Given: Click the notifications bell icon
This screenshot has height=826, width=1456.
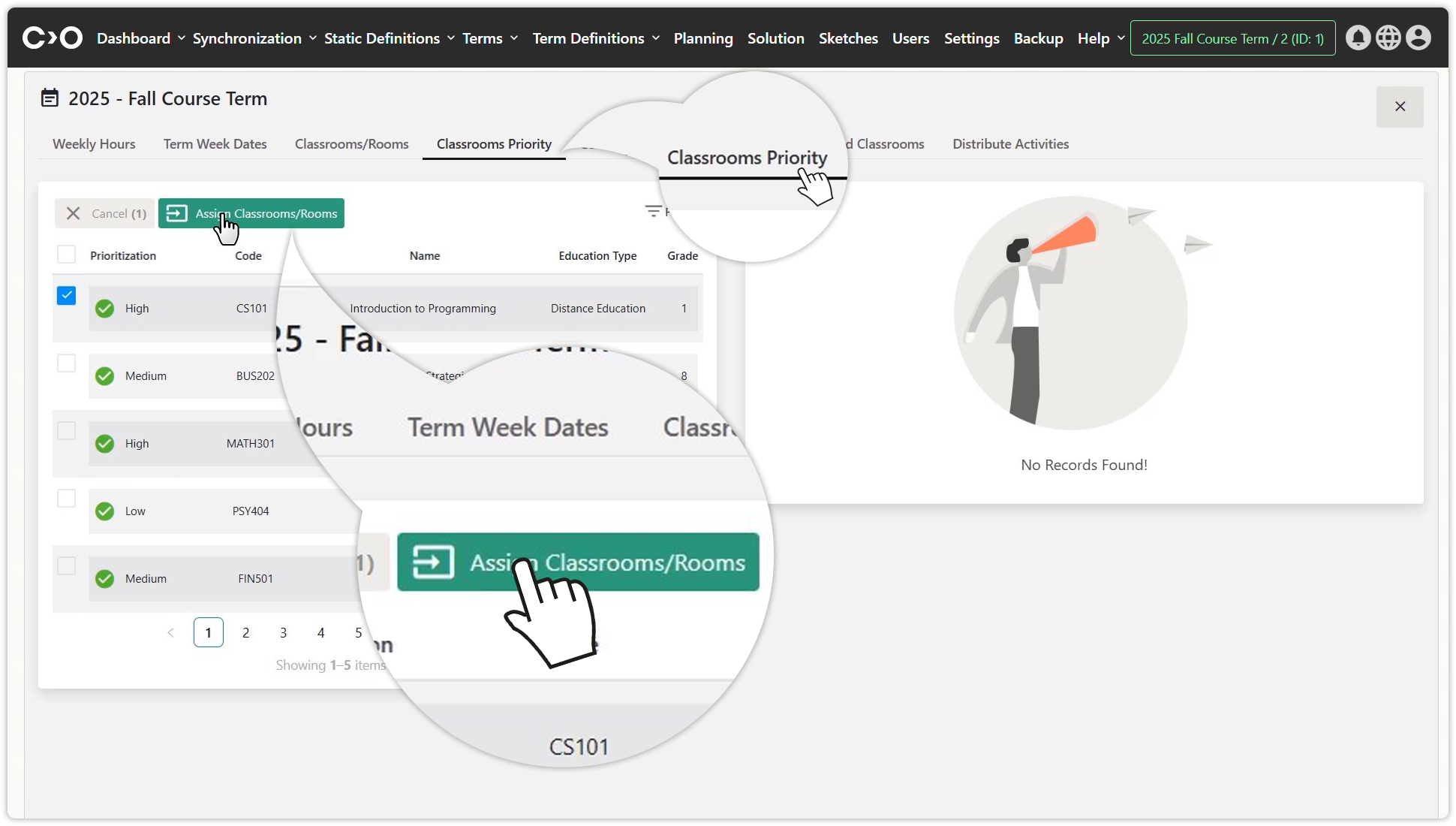Looking at the screenshot, I should [x=1358, y=38].
